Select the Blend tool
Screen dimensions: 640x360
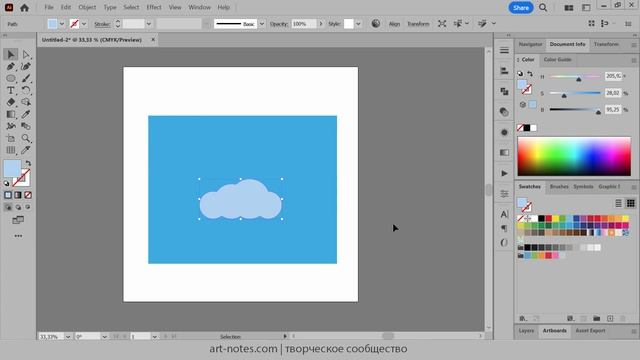[x=26, y=126]
